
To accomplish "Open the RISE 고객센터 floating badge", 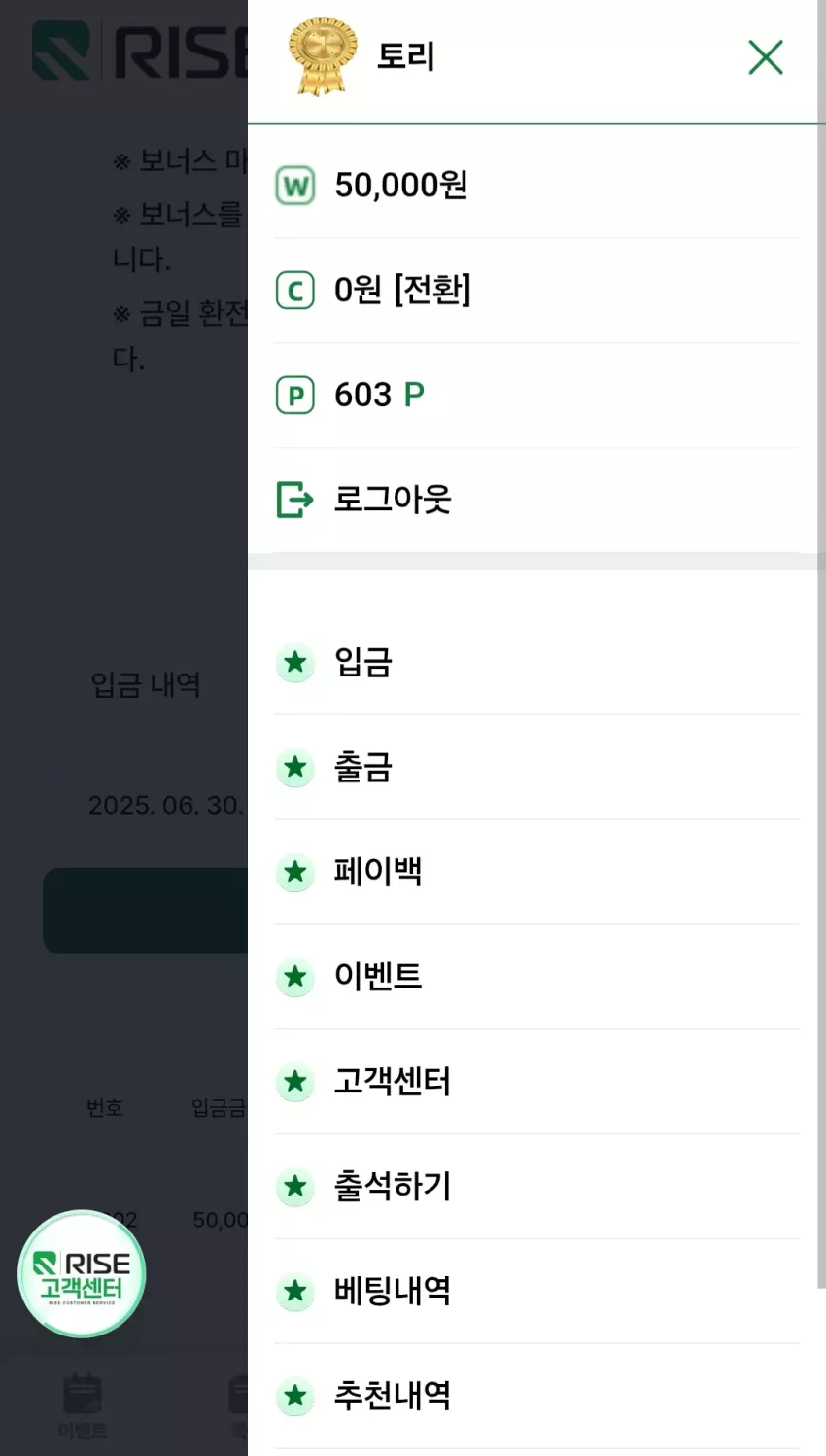I will pos(82,1273).
